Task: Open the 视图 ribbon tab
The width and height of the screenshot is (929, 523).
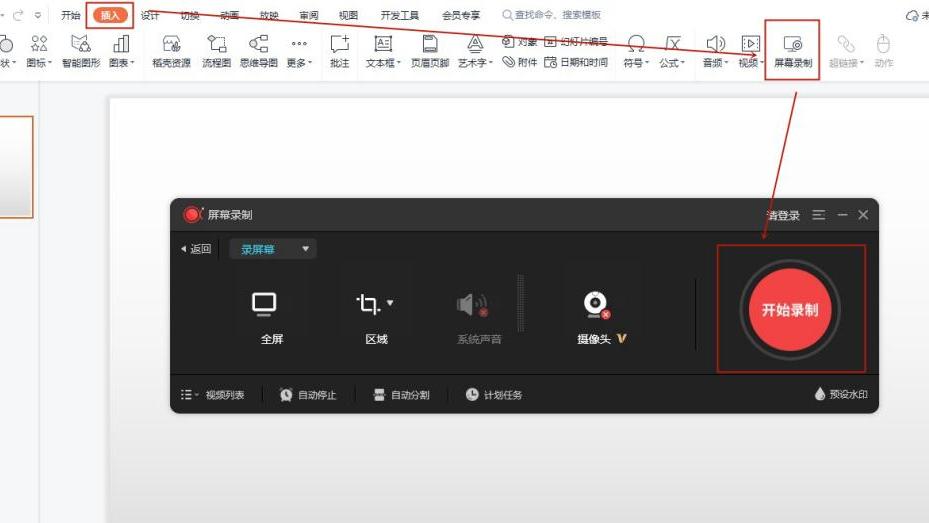Action: coord(348,15)
